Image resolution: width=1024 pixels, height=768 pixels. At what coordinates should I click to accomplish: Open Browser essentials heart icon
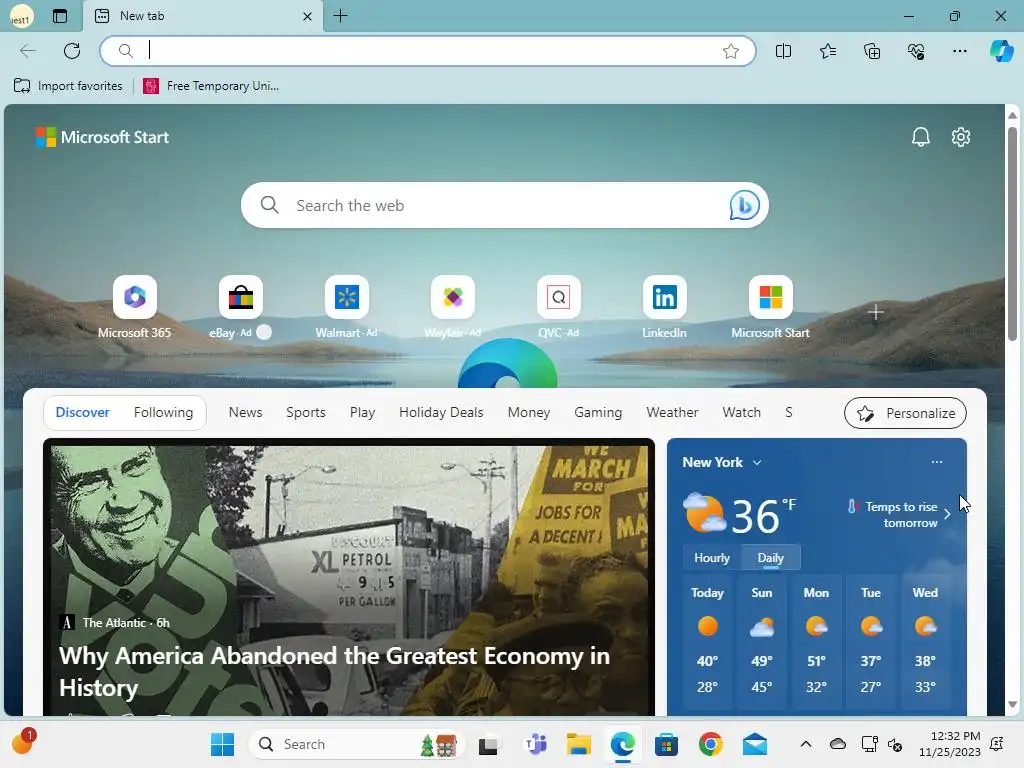pos(916,51)
